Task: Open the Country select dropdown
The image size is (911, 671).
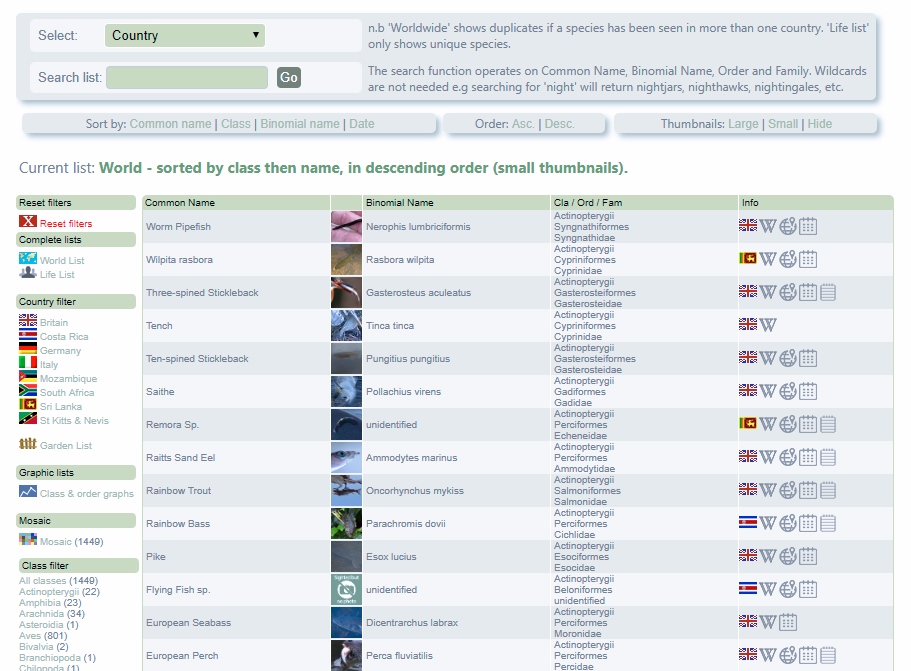Action: point(185,36)
